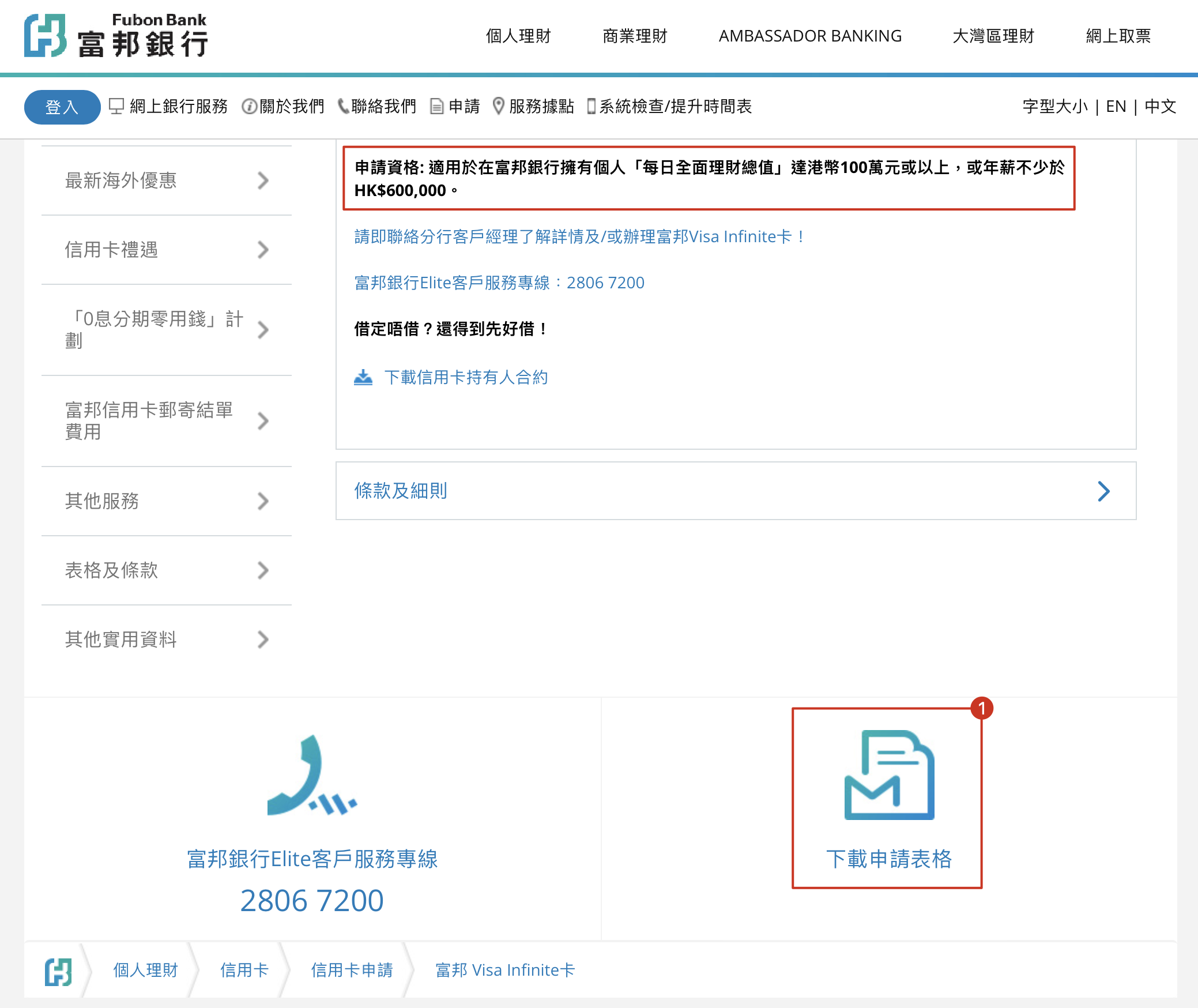1198x1008 pixels.
Task: Expand 其他服務 sidebar chevron
Action: [263, 501]
